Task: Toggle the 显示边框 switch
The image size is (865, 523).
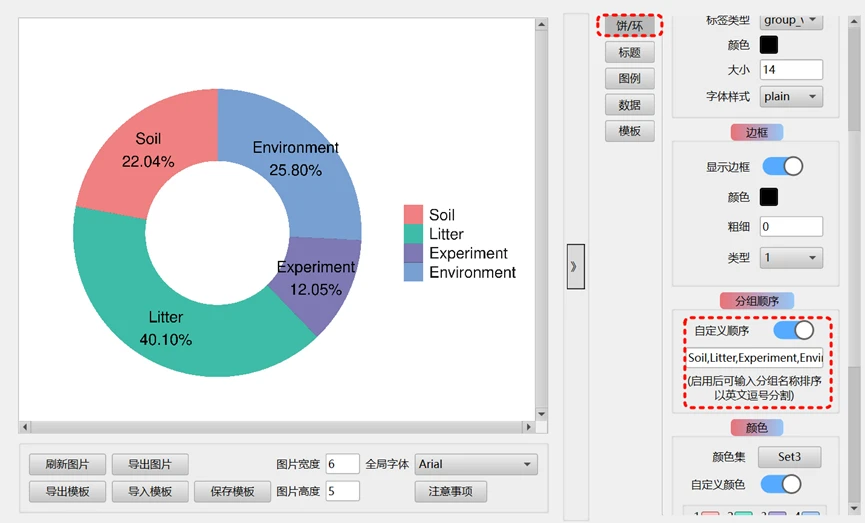Action: [x=782, y=166]
